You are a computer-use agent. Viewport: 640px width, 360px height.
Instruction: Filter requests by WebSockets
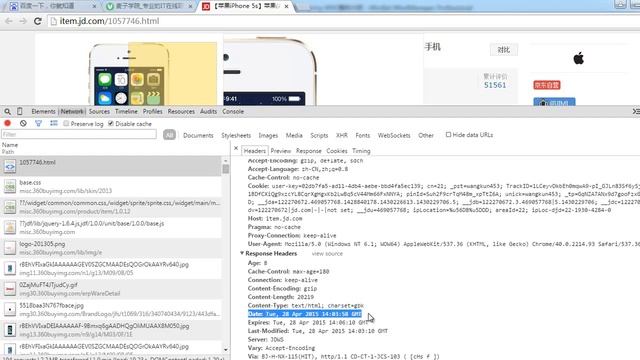(394, 135)
